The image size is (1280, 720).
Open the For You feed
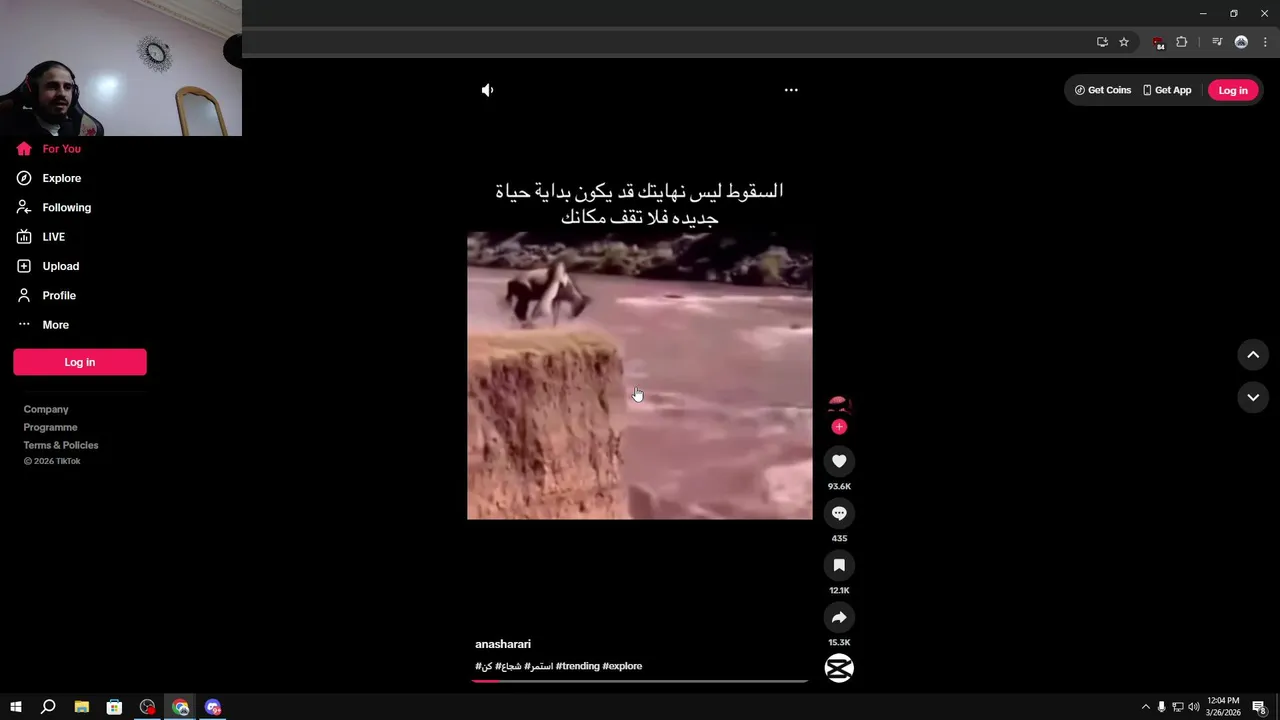62,149
